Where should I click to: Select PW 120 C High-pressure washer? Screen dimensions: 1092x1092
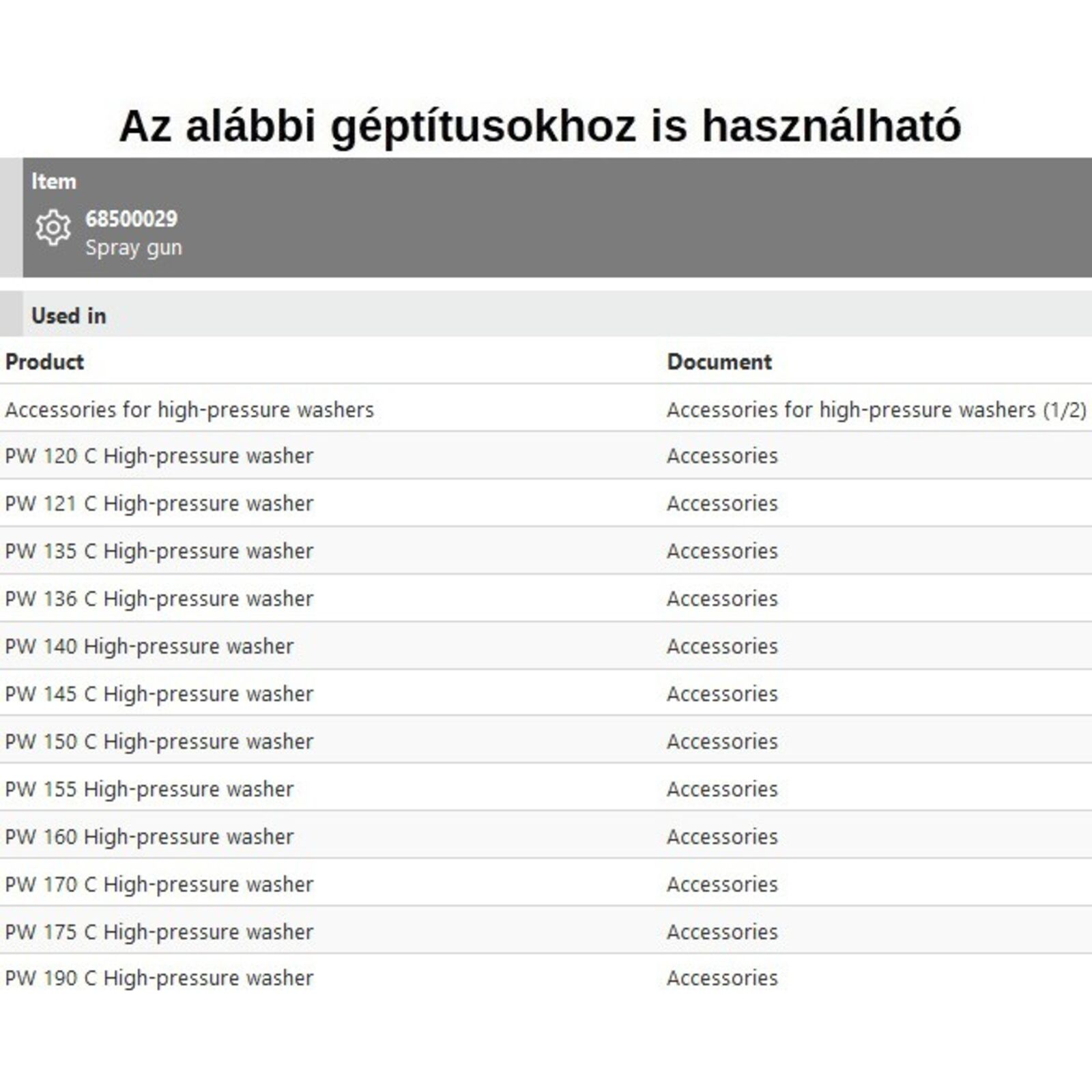click(x=159, y=456)
